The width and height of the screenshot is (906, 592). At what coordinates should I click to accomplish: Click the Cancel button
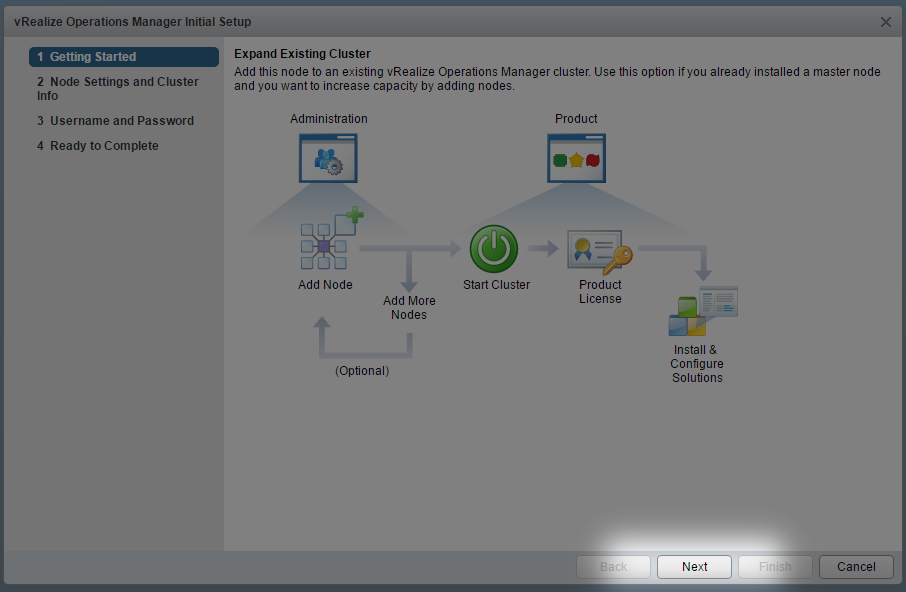click(x=856, y=567)
